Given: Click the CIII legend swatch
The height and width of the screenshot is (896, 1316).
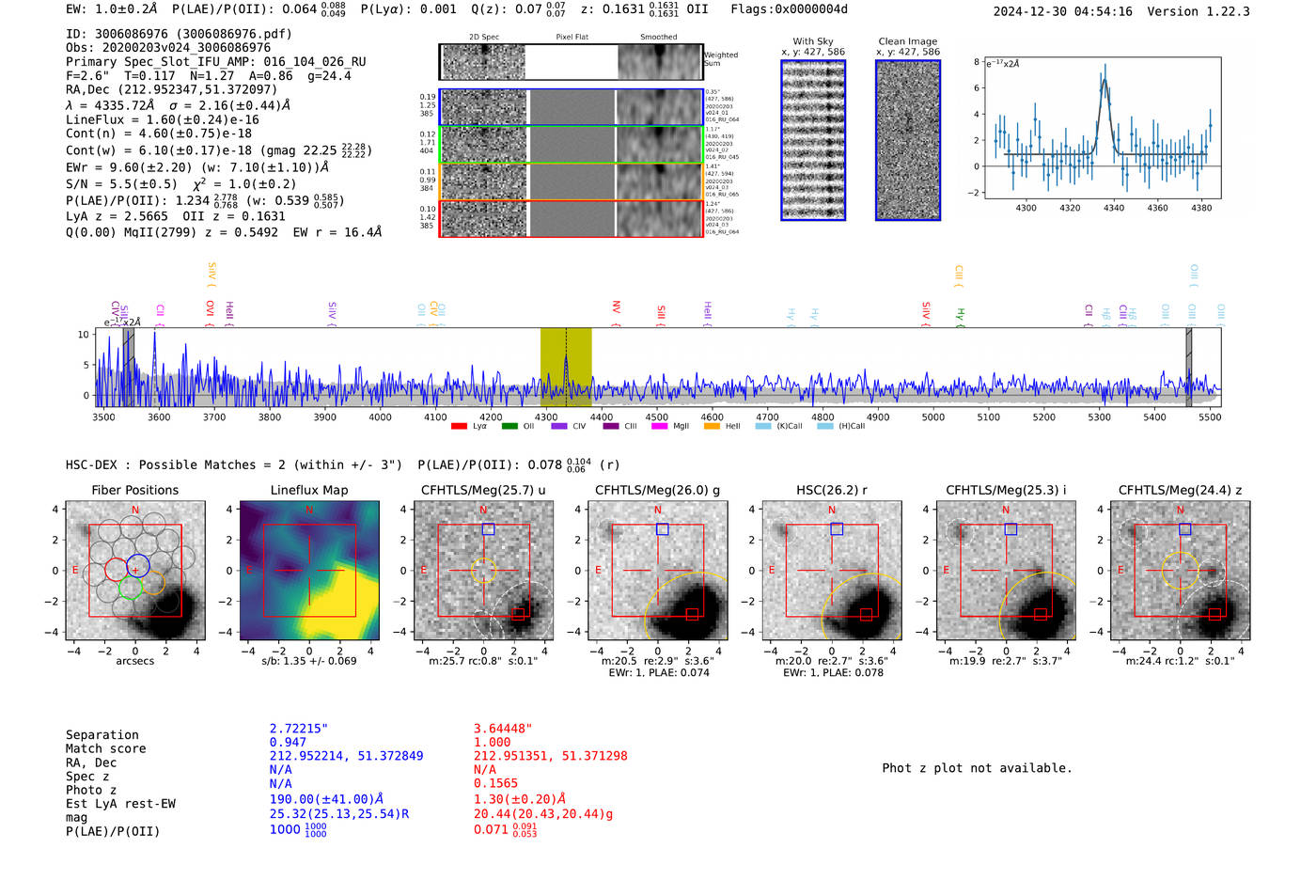Looking at the screenshot, I should 611,426.
